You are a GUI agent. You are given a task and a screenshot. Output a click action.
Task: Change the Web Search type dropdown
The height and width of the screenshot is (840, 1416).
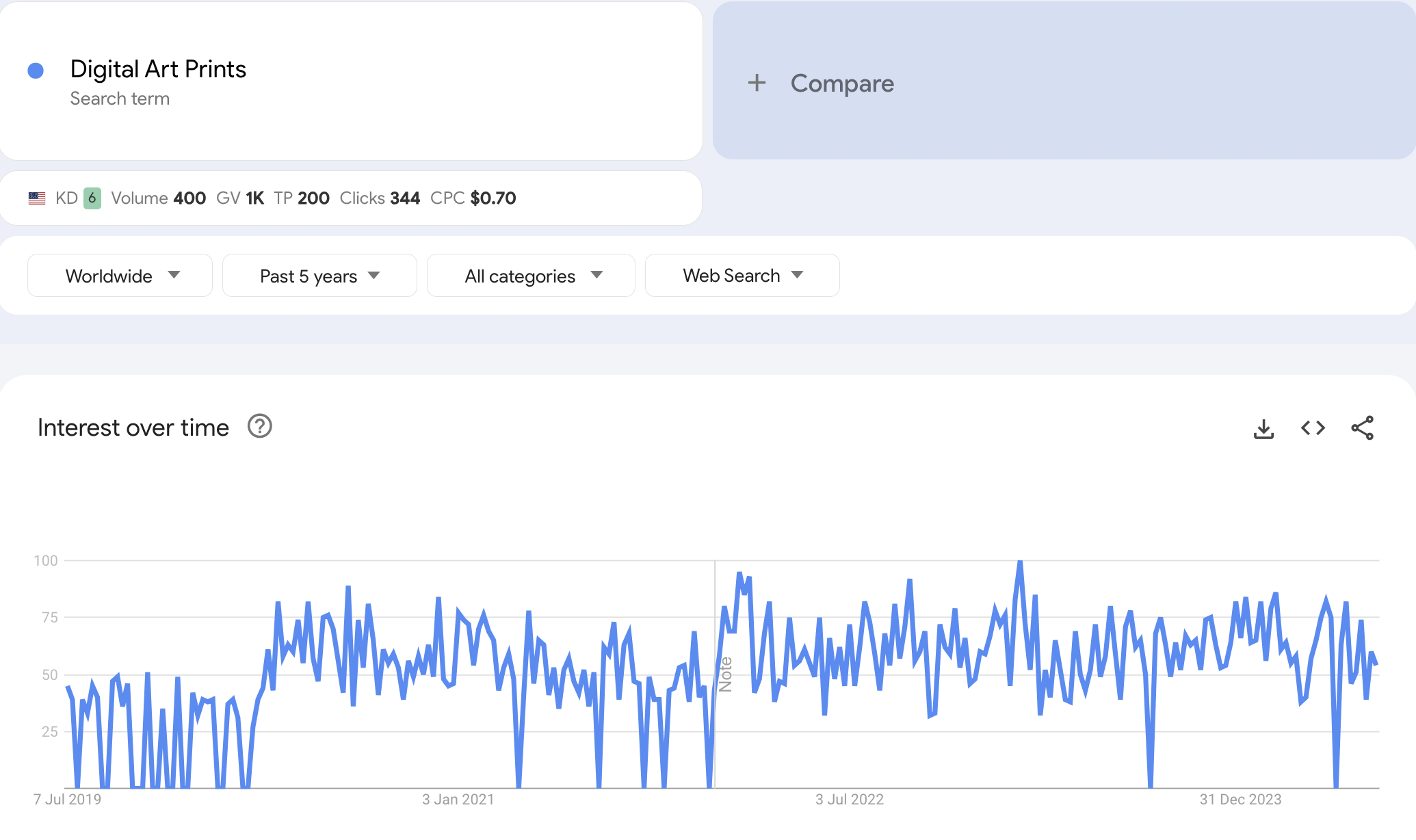click(x=742, y=276)
